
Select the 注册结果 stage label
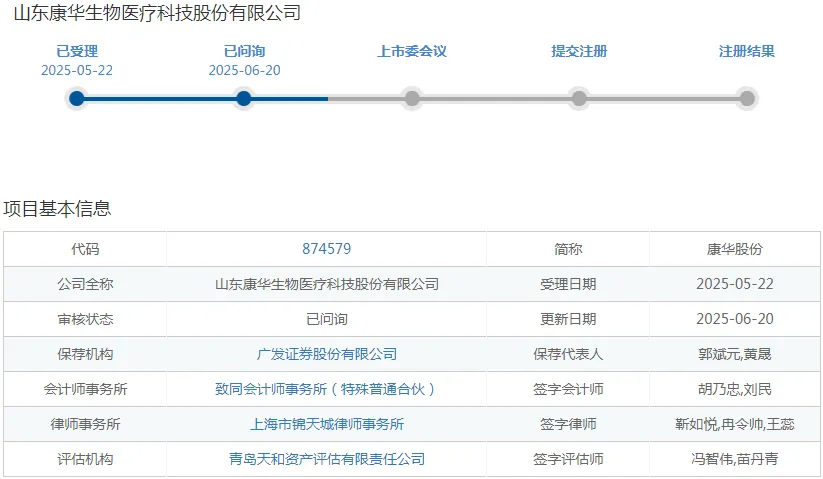(x=747, y=51)
